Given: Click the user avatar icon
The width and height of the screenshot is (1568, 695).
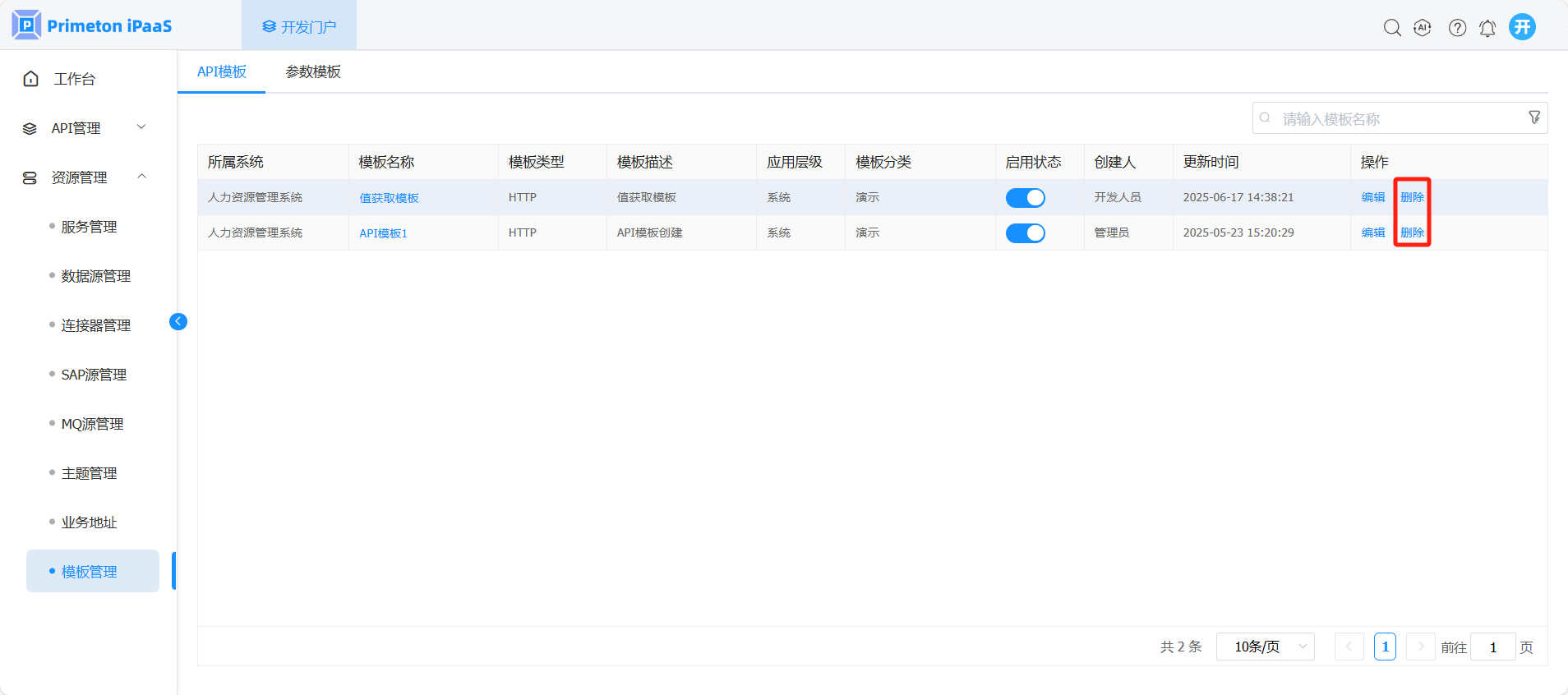Looking at the screenshot, I should (1522, 27).
